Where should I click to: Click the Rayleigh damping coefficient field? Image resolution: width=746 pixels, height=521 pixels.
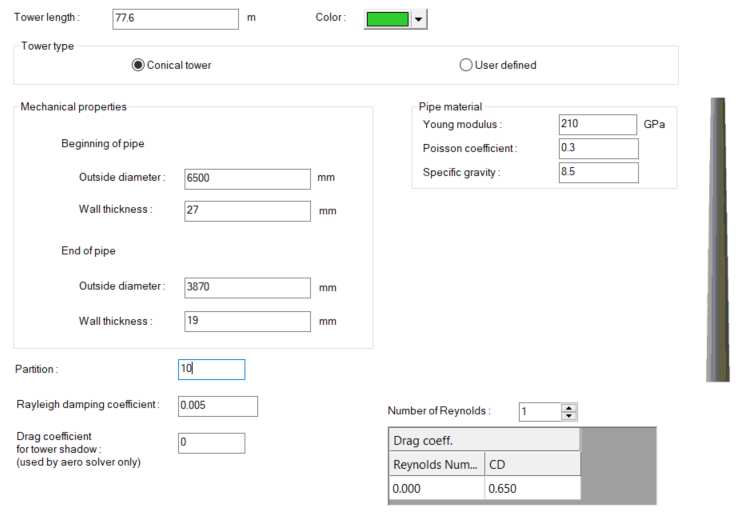[x=217, y=406]
